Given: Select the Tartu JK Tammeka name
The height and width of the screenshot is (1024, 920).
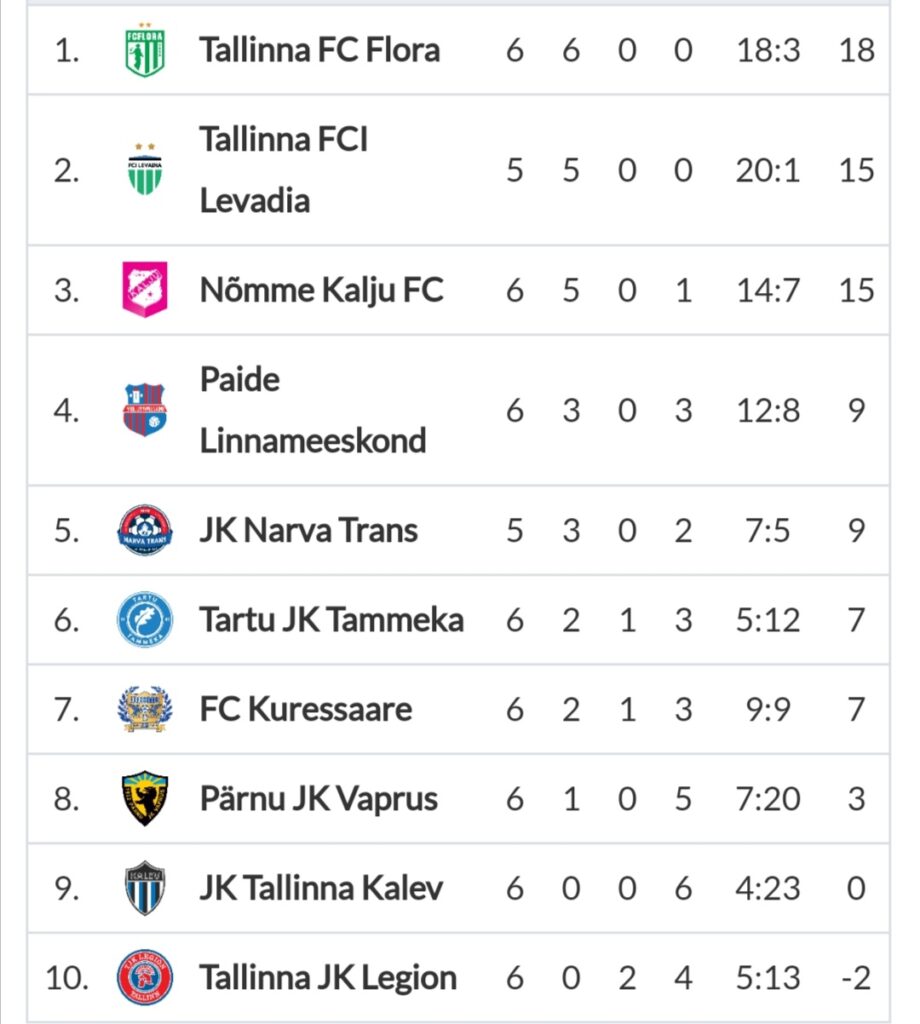Looking at the screenshot, I should 332,619.
